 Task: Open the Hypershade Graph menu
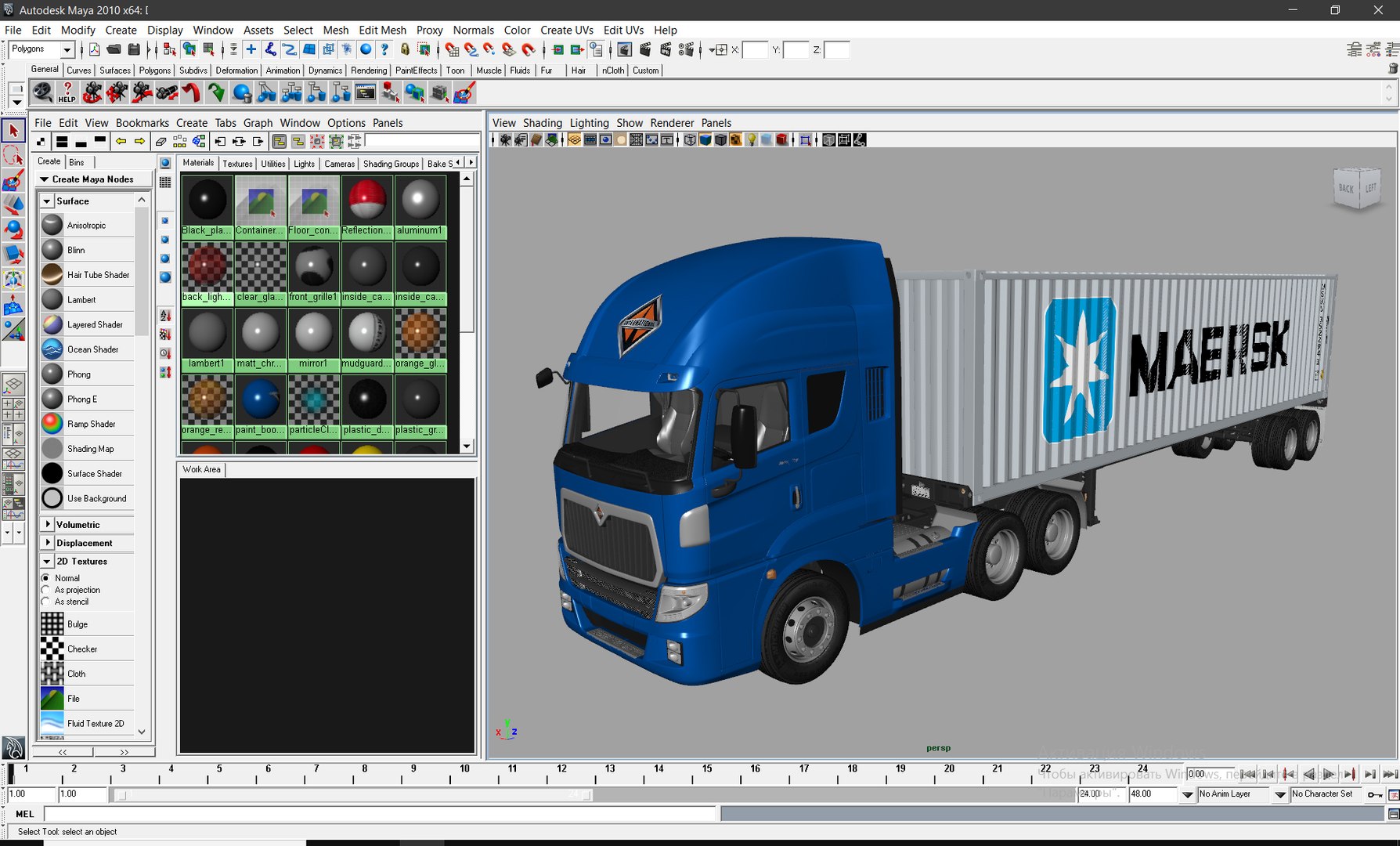[258, 123]
